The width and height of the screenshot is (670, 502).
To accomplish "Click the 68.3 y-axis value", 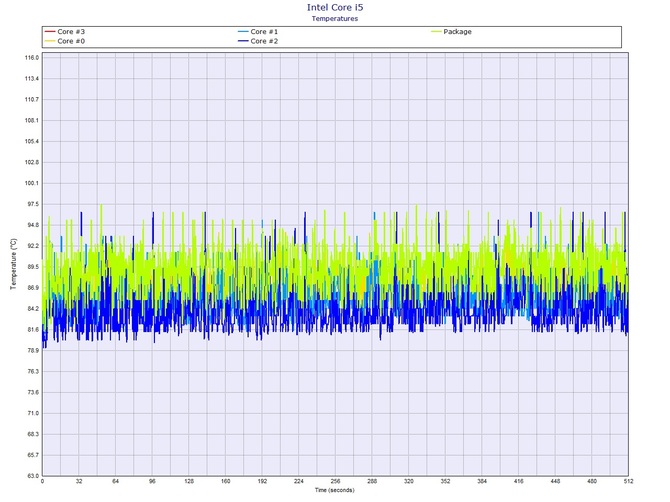I will 33,434.
